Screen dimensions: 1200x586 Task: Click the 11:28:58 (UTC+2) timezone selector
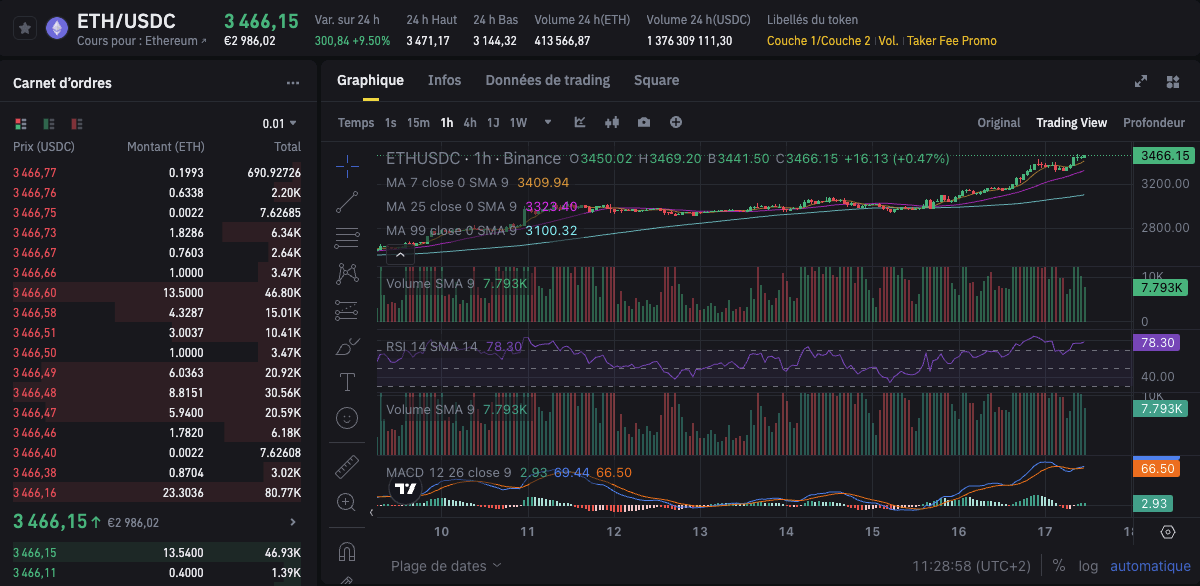pyautogui.click(x=970, y=566)
